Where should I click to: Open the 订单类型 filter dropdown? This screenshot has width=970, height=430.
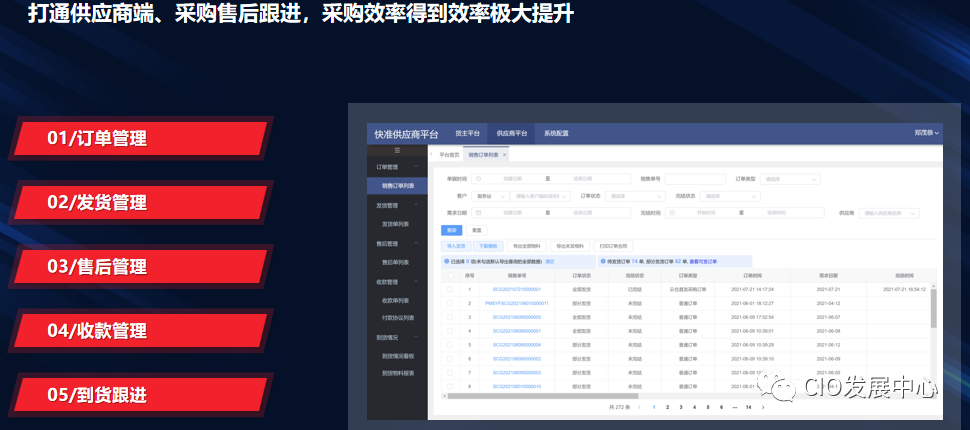point(790,179)
